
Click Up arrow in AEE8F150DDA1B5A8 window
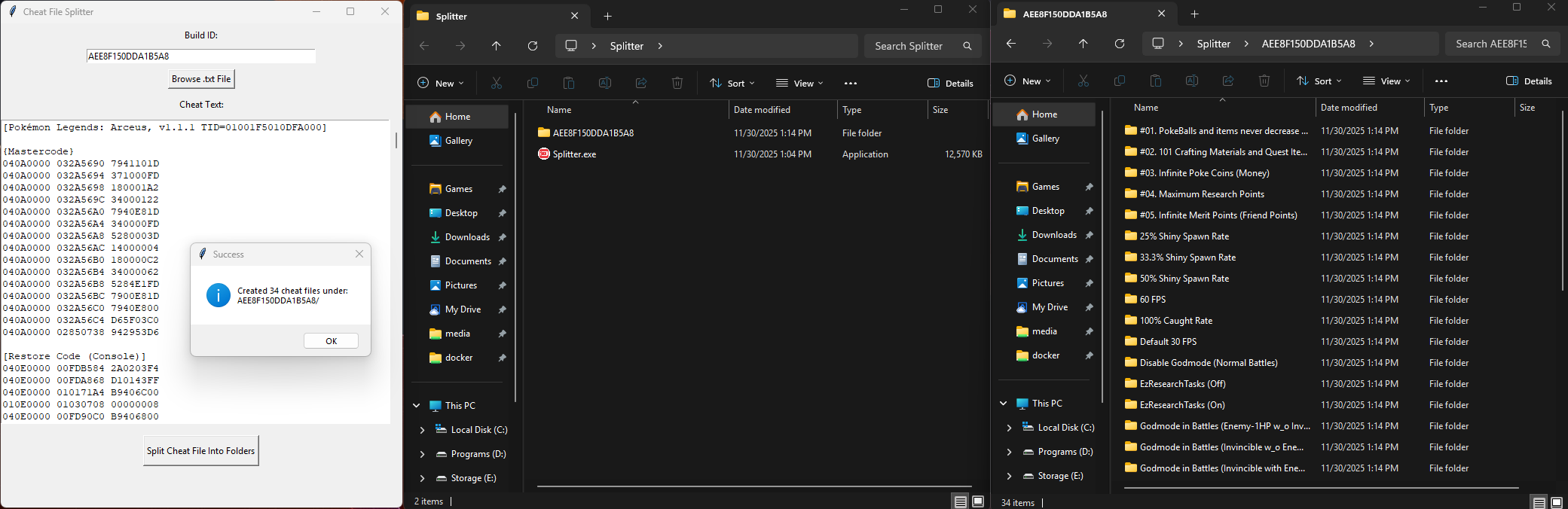(1084, 44)
